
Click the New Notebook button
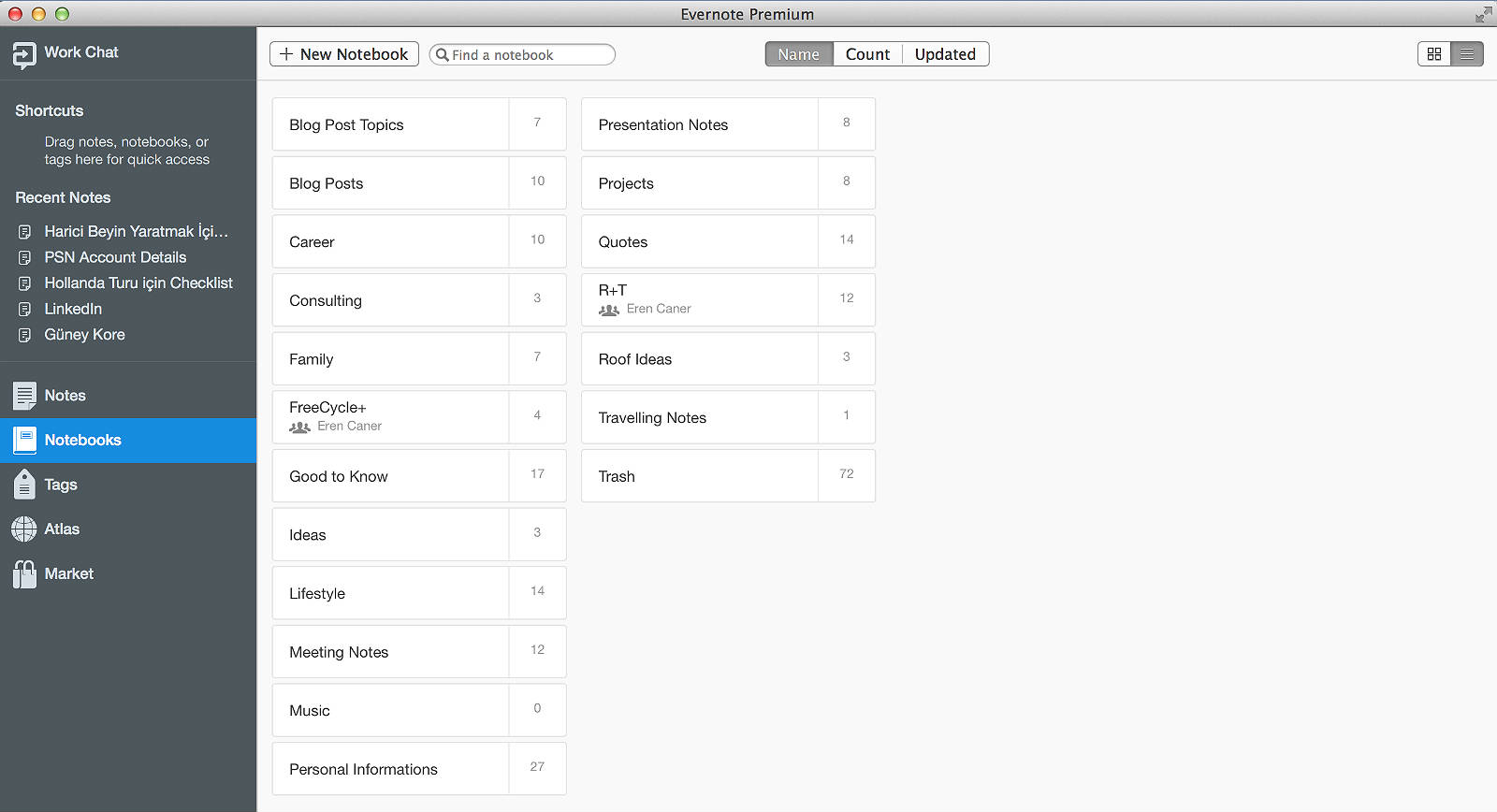[x=344, y=54]
